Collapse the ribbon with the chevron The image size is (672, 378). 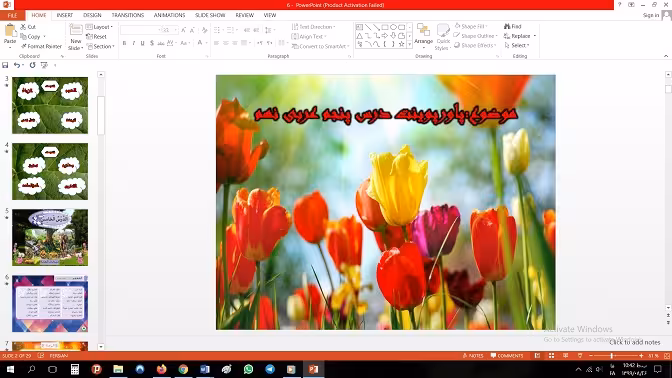click(x=666, y=56)
